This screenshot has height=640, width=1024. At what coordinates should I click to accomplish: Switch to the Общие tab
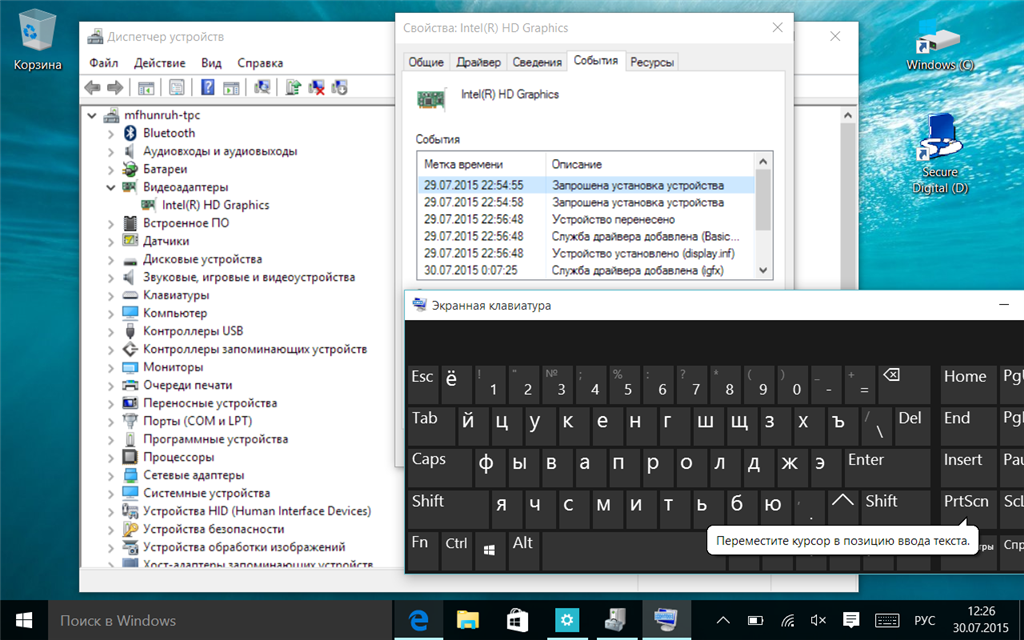click(426, 62)
